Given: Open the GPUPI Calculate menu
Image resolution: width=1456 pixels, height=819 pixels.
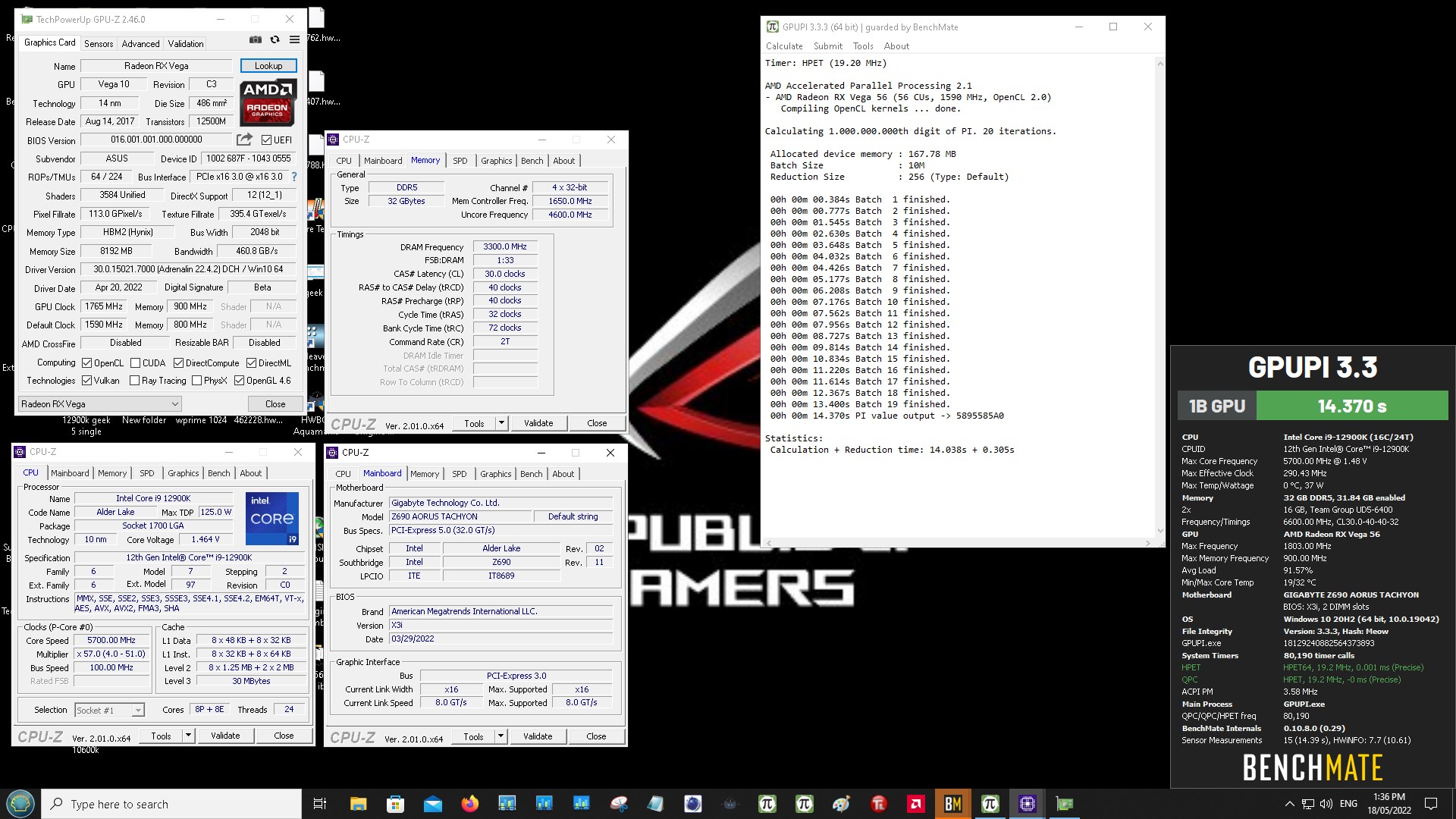Looking at the screenshot, I should pyautogui.click(x=784, y=46).
